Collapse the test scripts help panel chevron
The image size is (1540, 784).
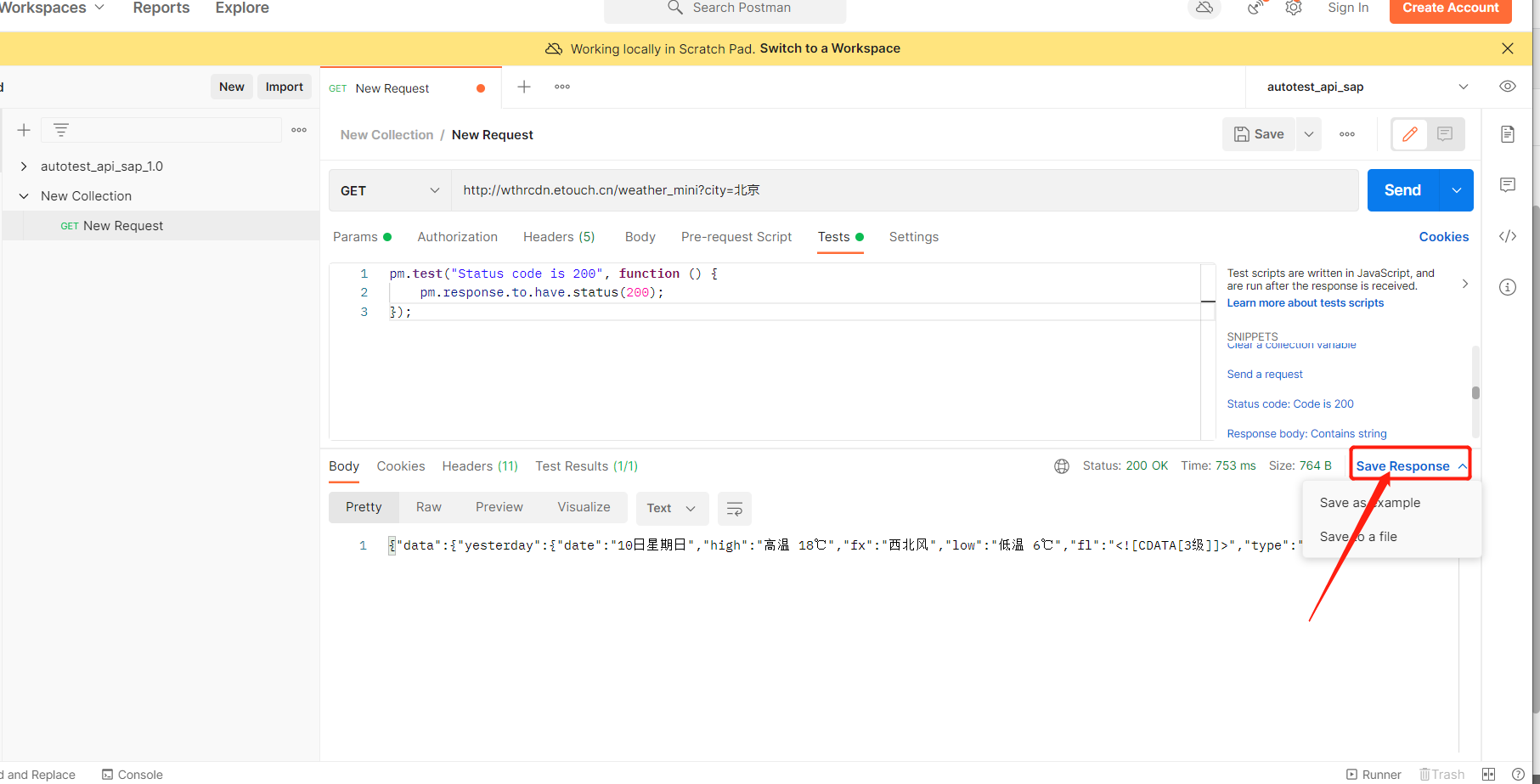1465,284
